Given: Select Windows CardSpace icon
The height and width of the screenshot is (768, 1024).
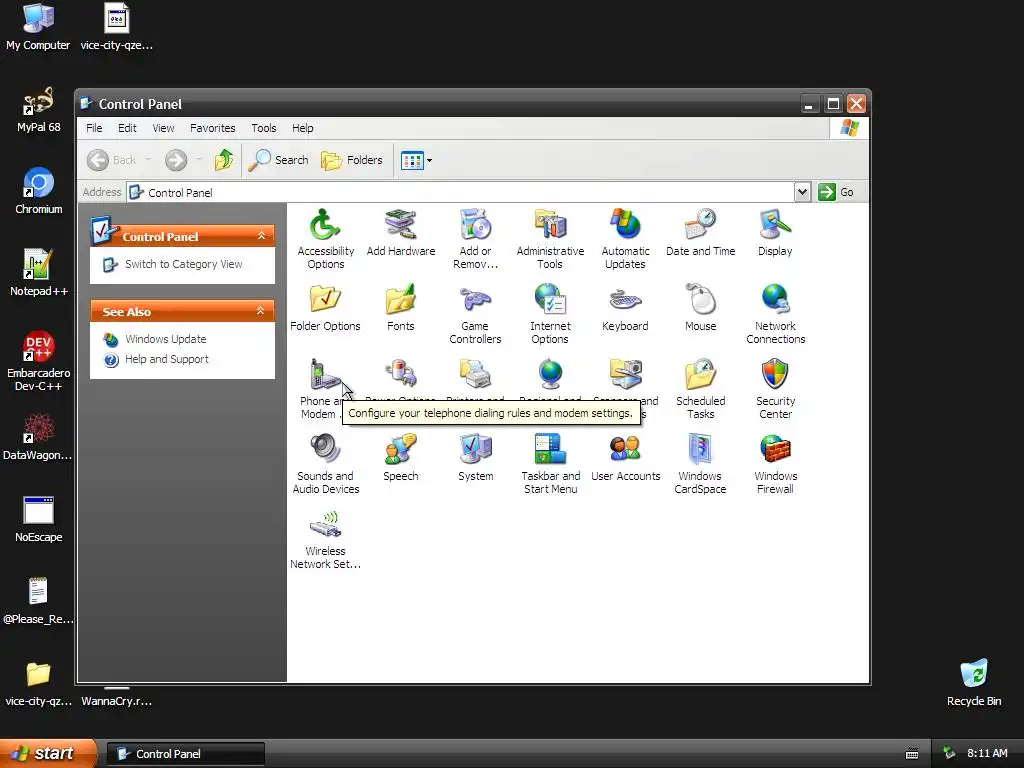Looking at the screenshot, I should (700, 450).
